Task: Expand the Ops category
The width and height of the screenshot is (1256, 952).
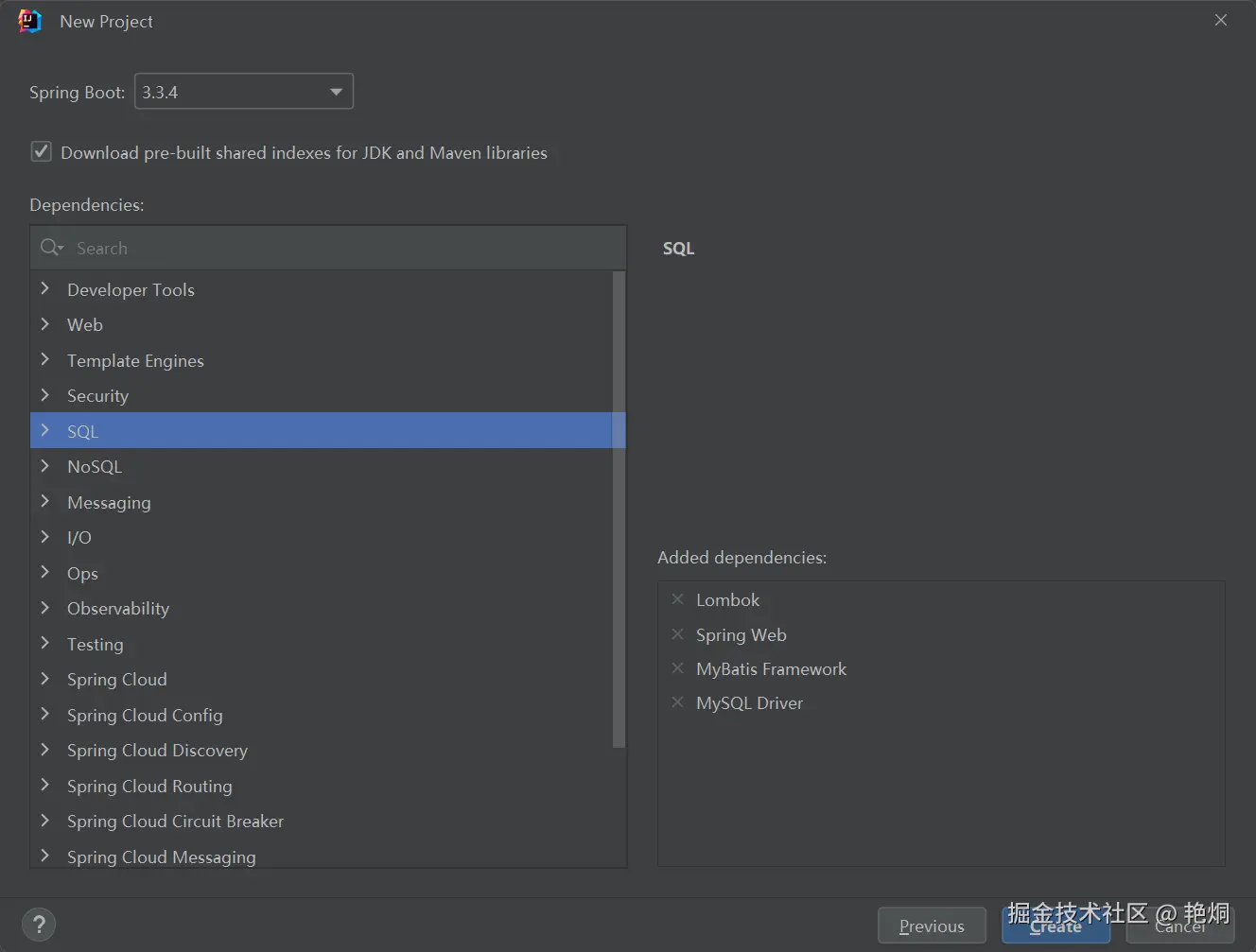Action: (44, 572)
